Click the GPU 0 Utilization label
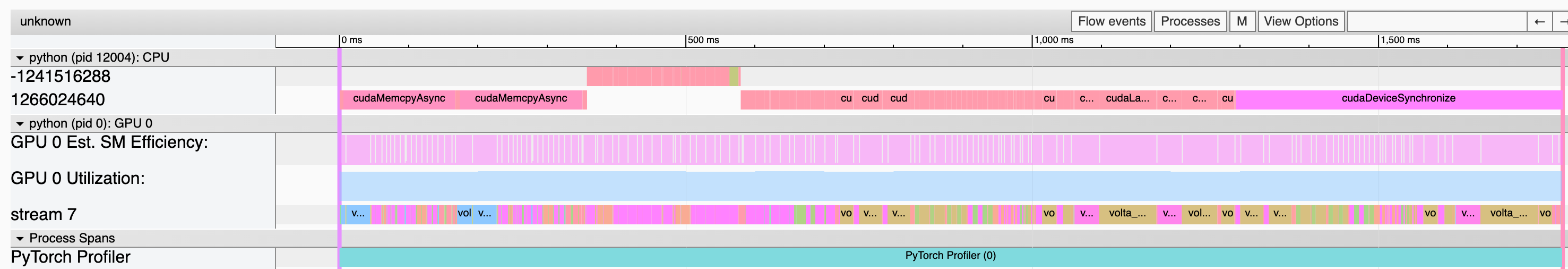The width and height of the screenshot is (1568, 269). tap(78, 178)
